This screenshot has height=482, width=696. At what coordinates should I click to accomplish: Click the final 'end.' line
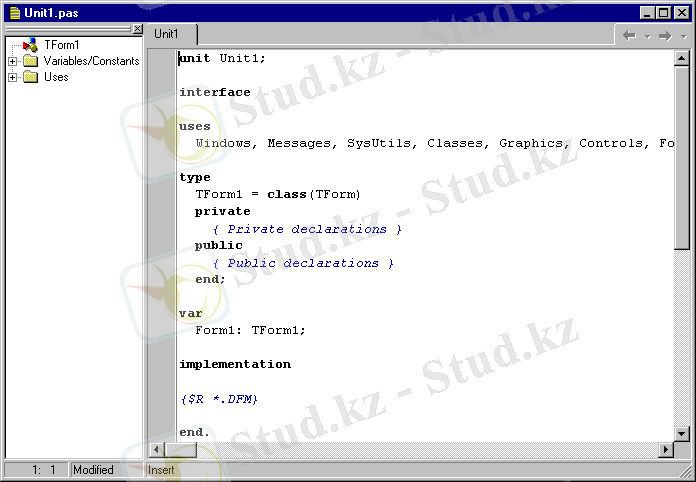[194, 432]
